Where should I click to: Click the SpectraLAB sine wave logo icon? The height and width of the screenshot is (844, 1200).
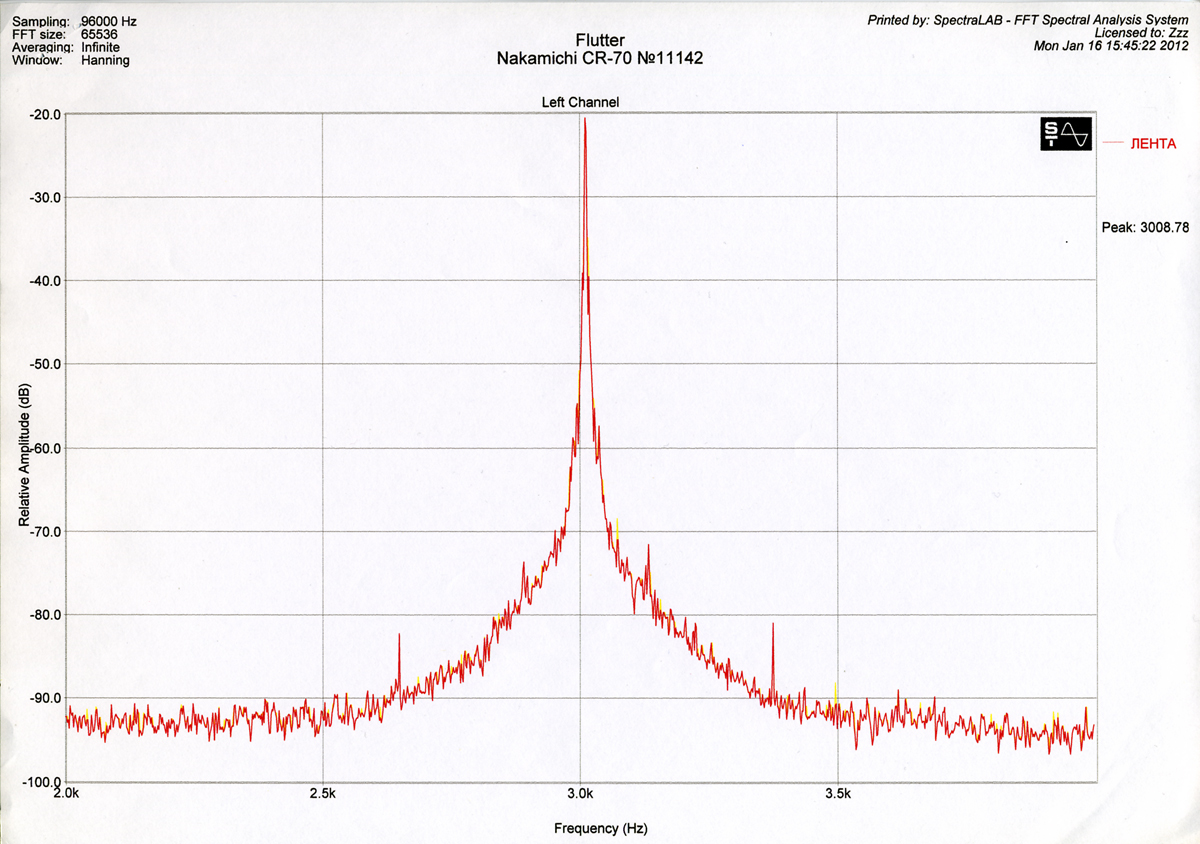[1067, 135]
